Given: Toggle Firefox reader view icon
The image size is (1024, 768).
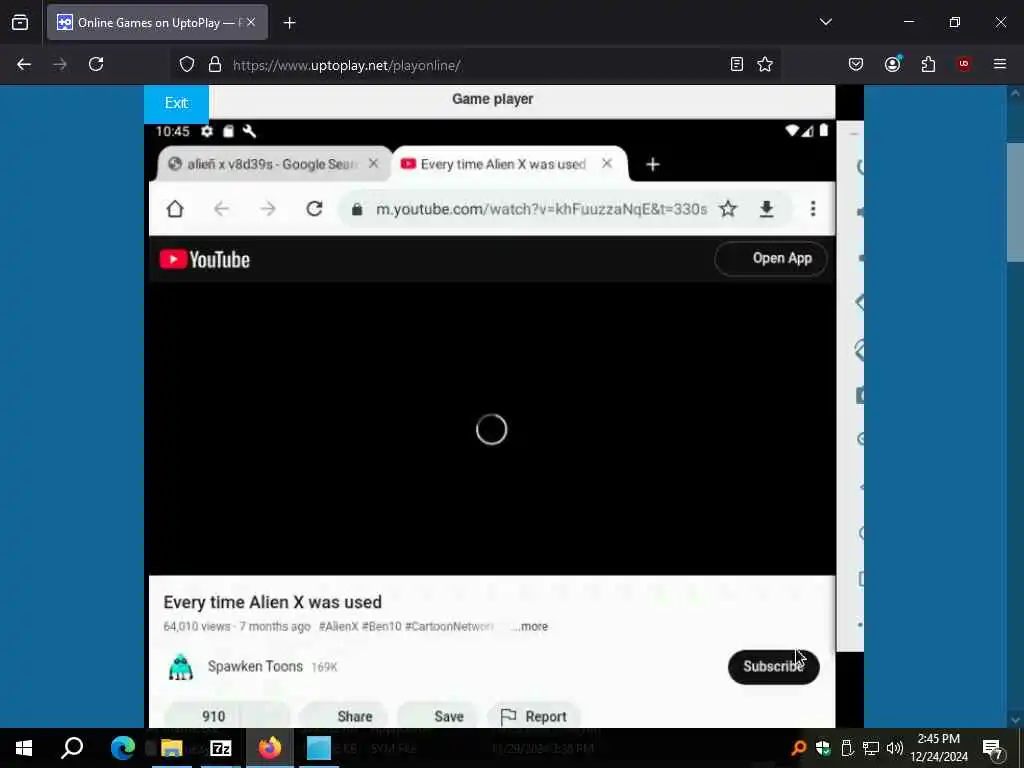Looking at the screenshot, I should point(737,64).
